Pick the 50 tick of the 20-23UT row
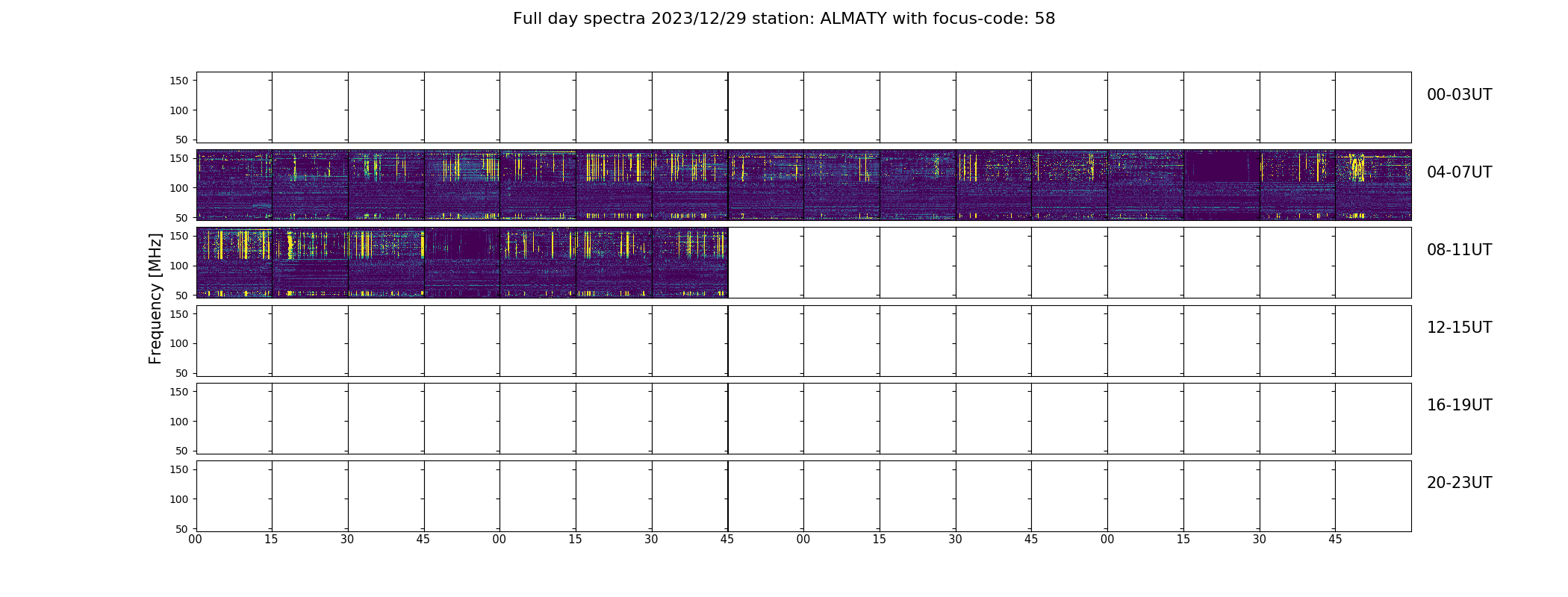Screen dimensions: 1568x597 coord(182,529)
